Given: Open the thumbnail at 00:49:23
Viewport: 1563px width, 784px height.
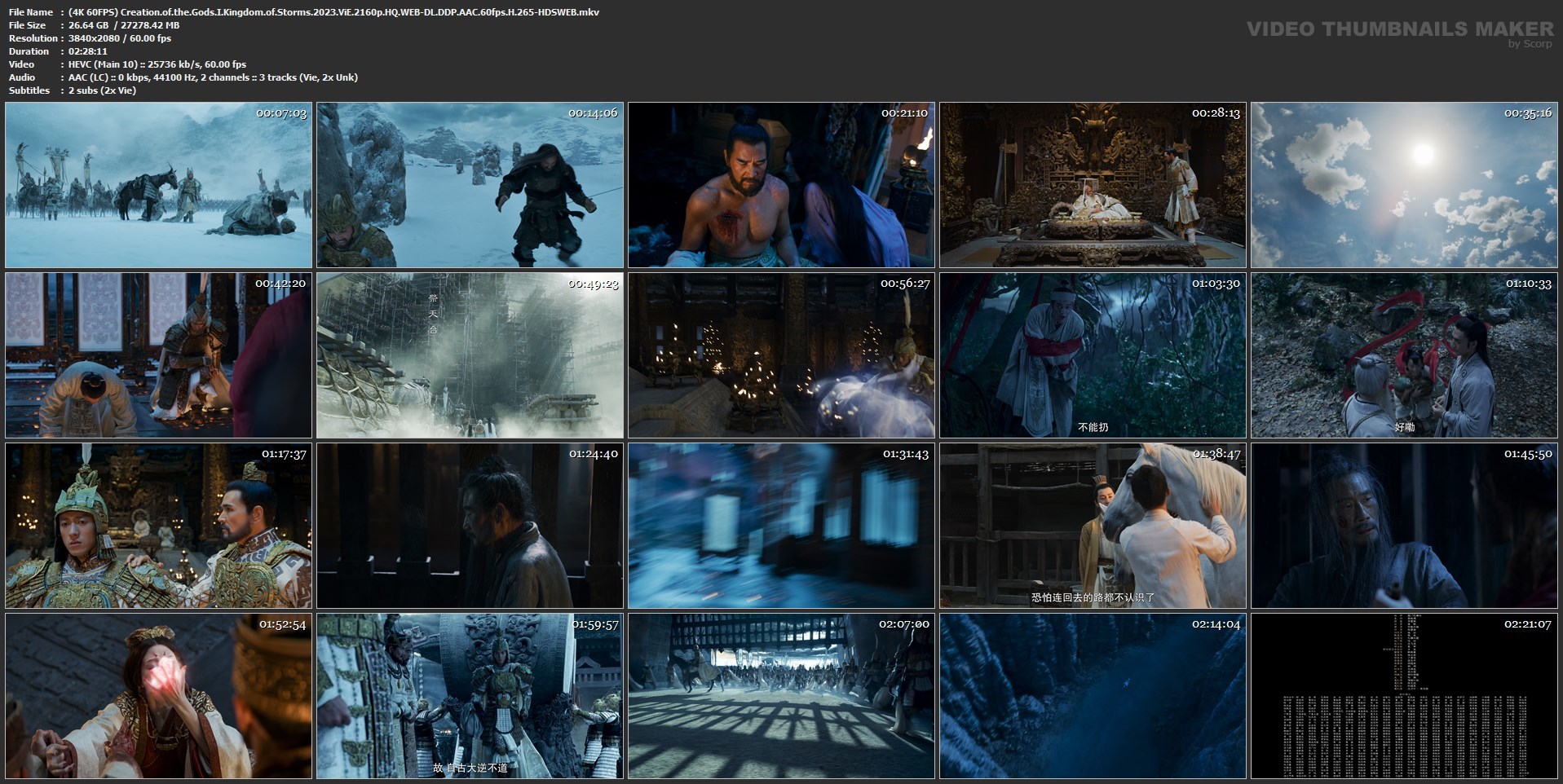Looking at the screenshot, I should pos(470,355).
